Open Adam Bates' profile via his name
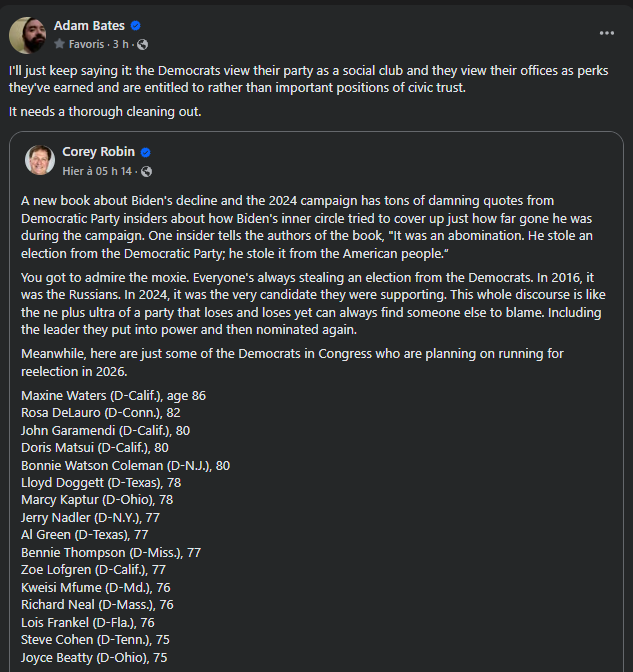 [x=90, y=26]
